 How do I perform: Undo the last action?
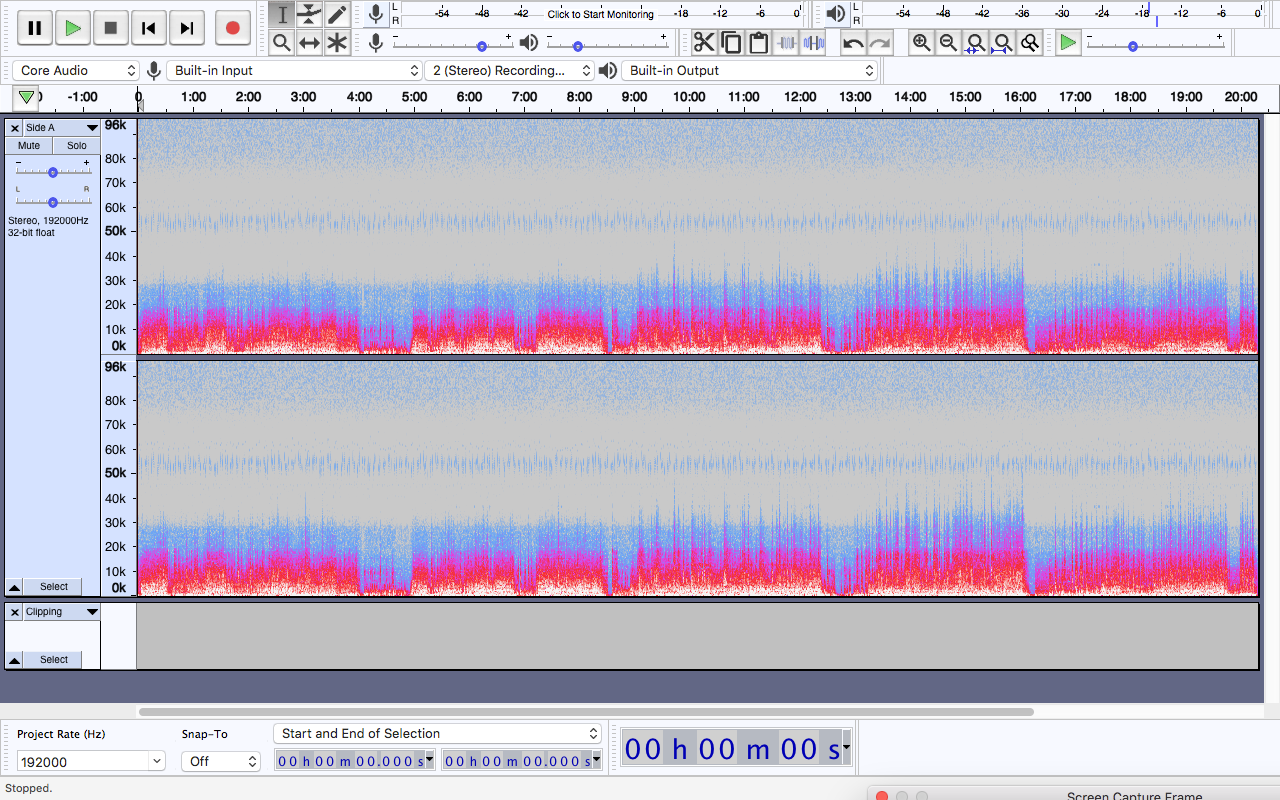pyautogui.click(x=853, y=42)
